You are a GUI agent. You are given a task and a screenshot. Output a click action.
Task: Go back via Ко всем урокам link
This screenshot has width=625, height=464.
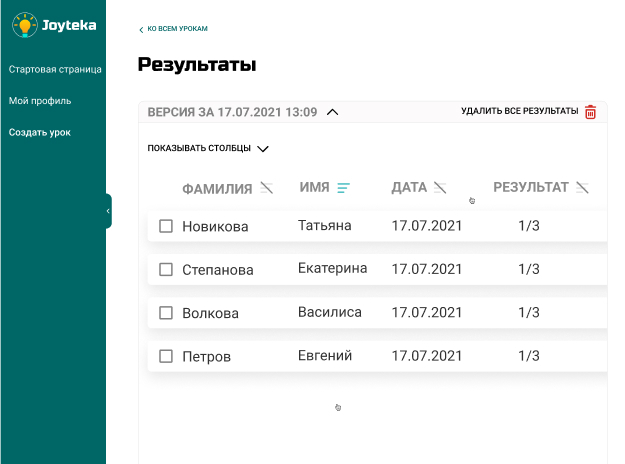click(173, 29)
